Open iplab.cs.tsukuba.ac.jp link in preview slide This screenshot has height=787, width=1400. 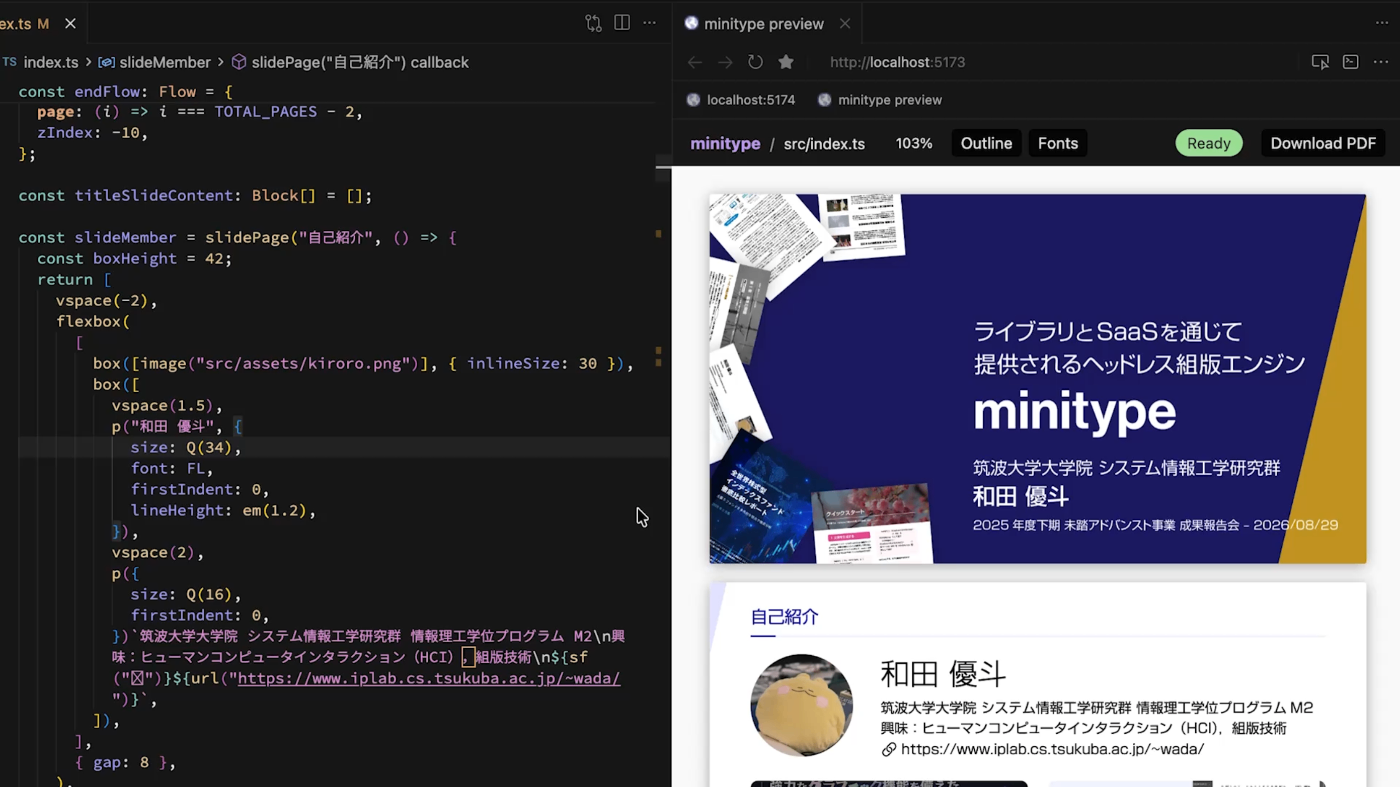(1052, 749)
